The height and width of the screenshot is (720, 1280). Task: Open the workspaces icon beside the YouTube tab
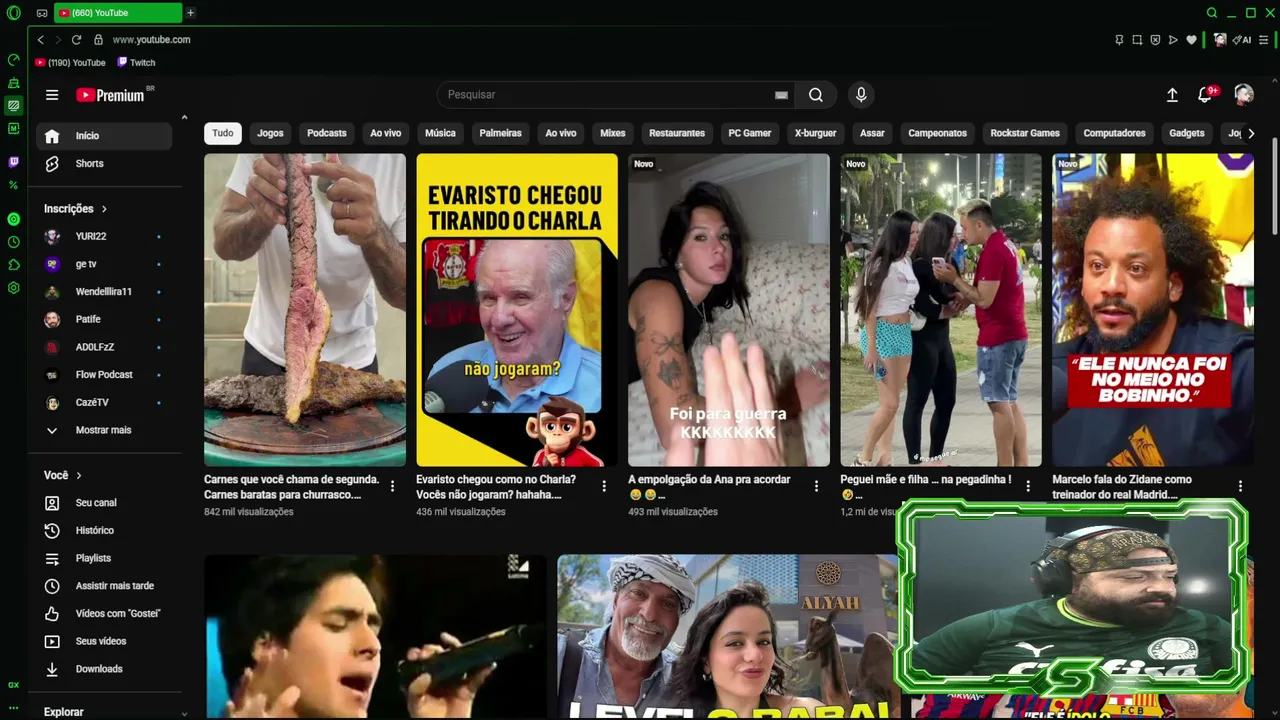coord(41,13)
